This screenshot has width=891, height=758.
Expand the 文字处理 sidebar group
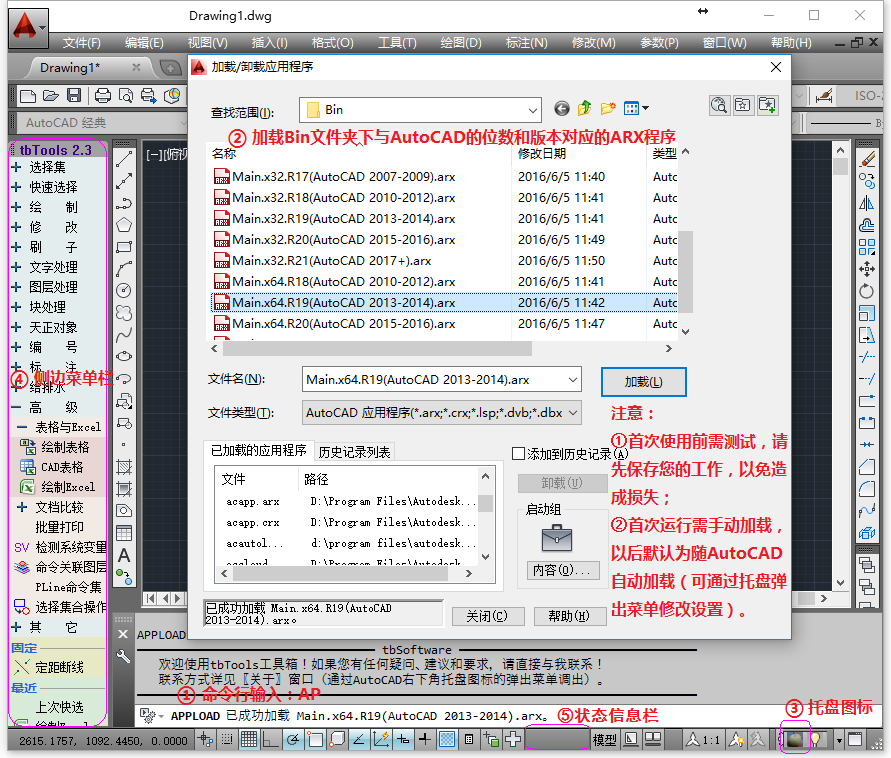[16, 267]
